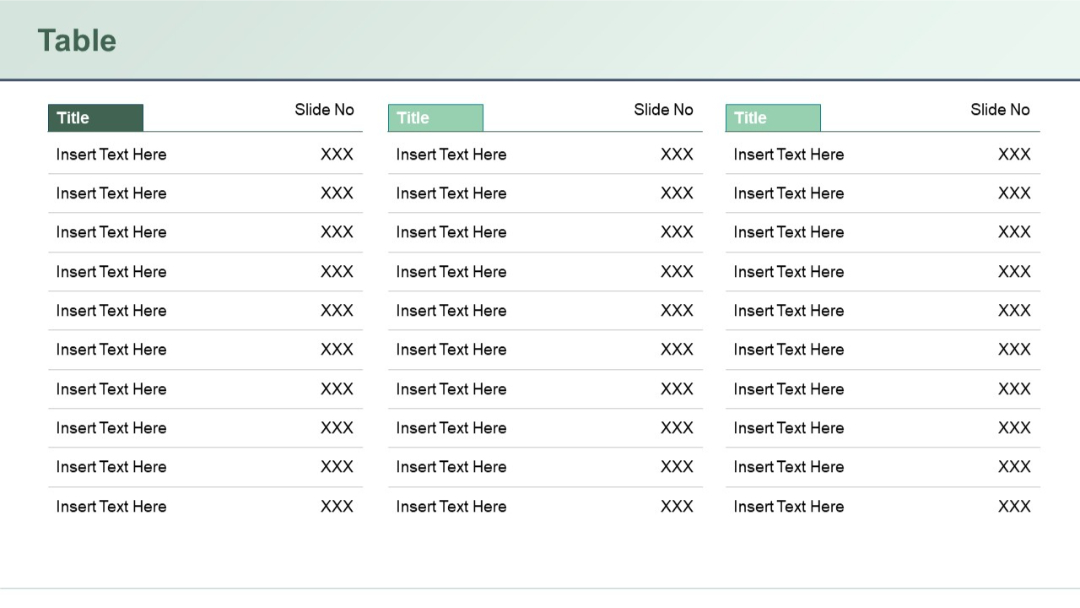Select fifth "Insert Text Here" in left table
This screenshot has height=608, width=1080.
pyautogui.click(x=111, y=311)
